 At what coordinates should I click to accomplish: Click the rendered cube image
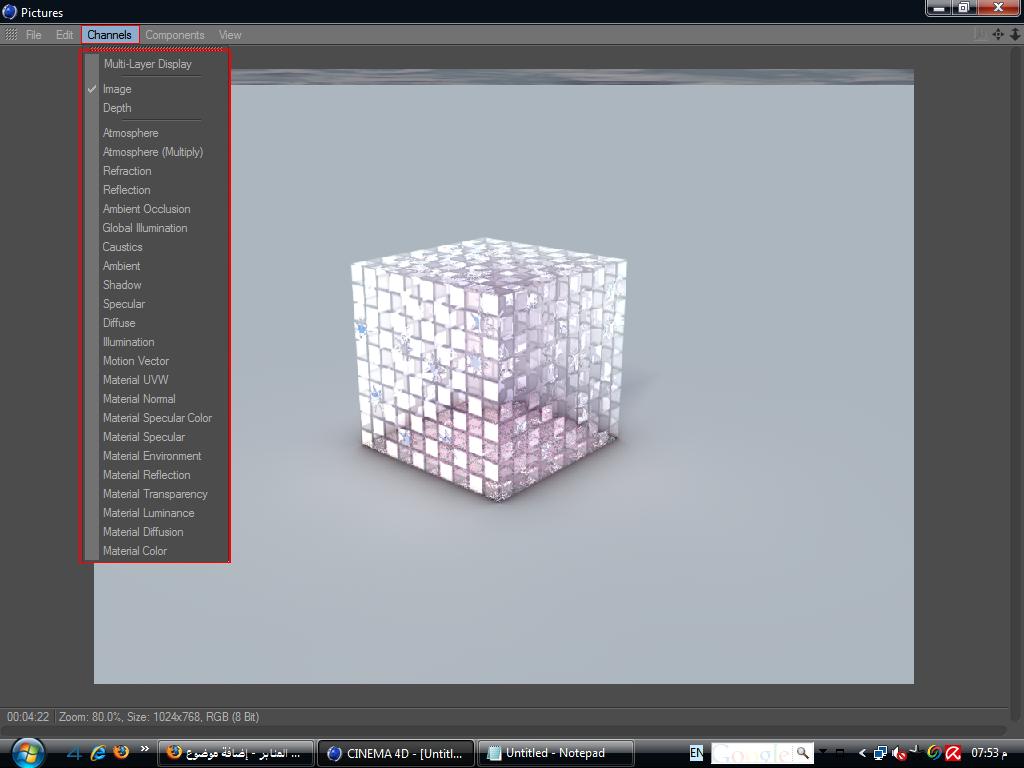coord(488,369)
